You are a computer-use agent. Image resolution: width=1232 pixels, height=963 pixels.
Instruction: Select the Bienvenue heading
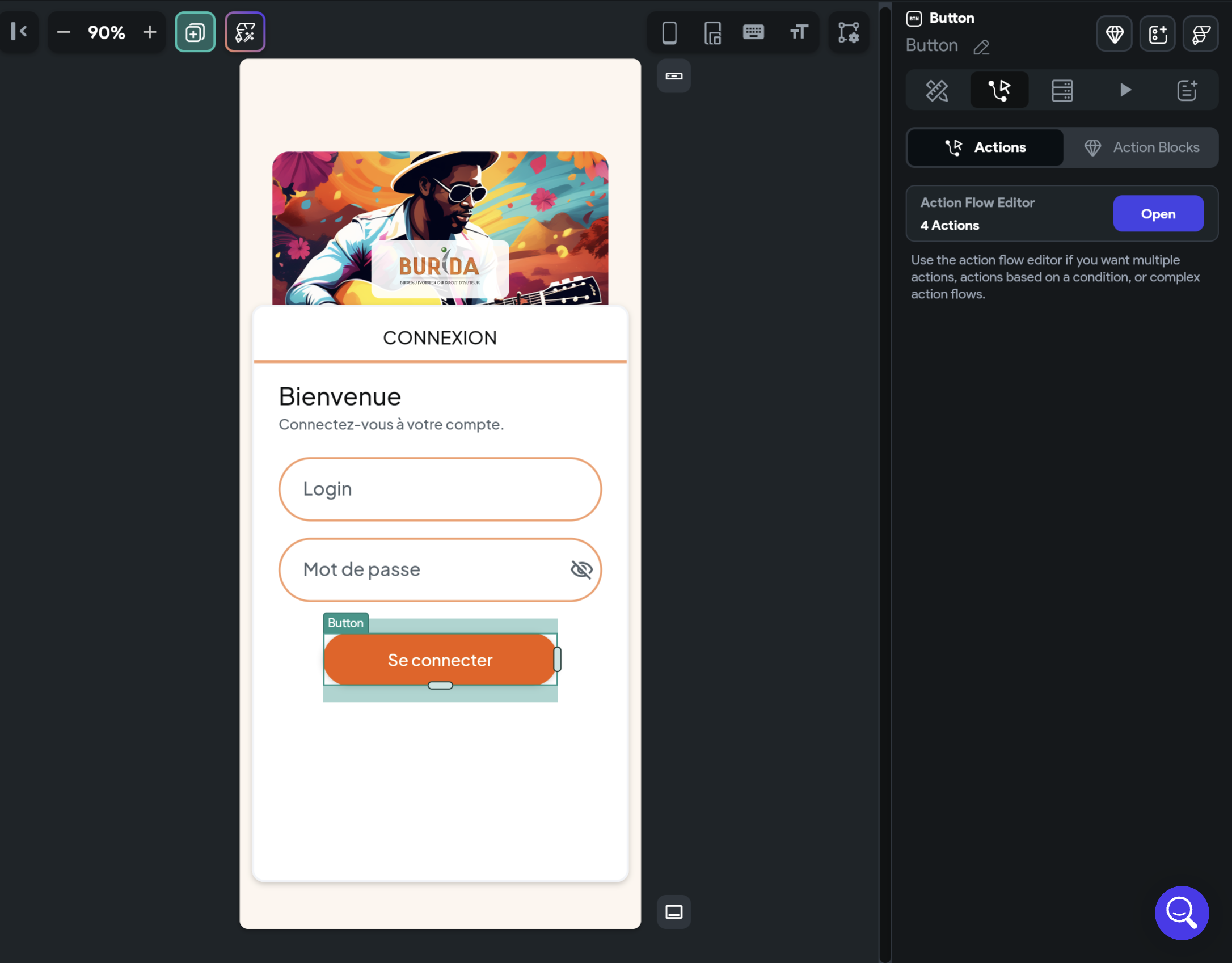pyautogui.click(x=340, y=396)
